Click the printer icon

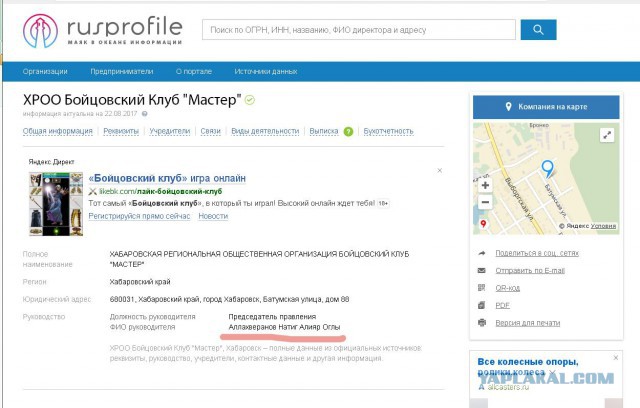tap(482, 323)
